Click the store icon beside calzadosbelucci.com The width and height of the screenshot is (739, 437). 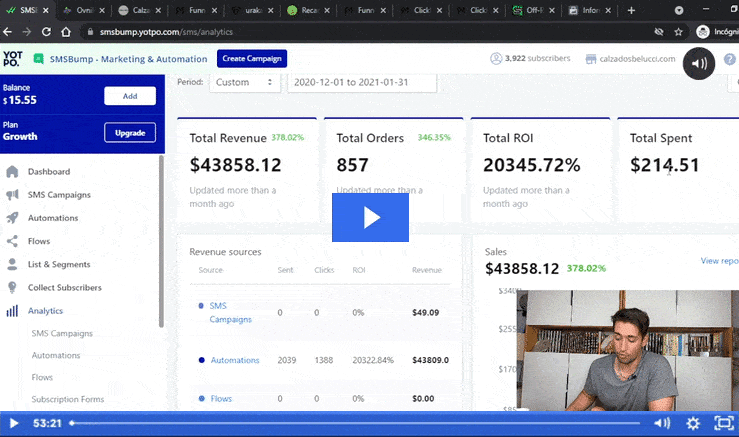click(x=591, y=59)
